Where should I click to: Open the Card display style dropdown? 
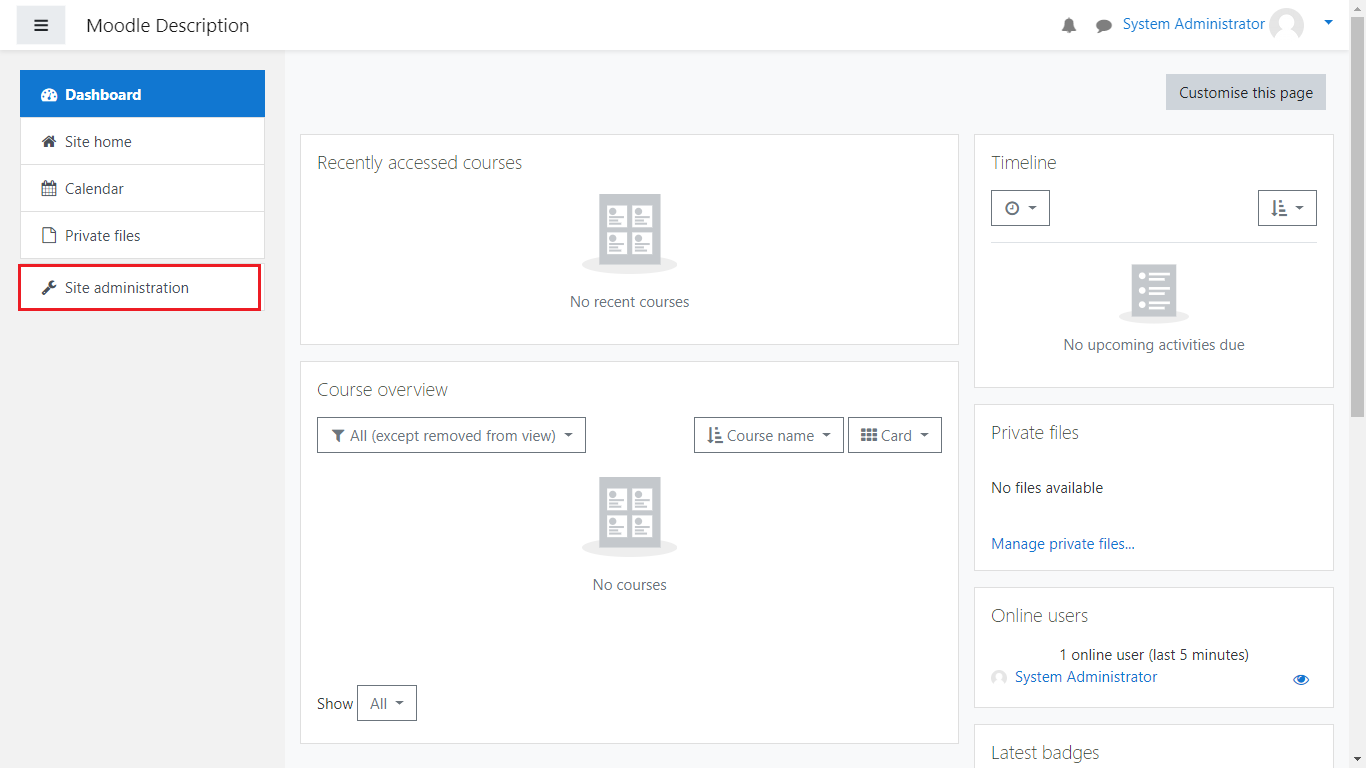pos(894,435)
